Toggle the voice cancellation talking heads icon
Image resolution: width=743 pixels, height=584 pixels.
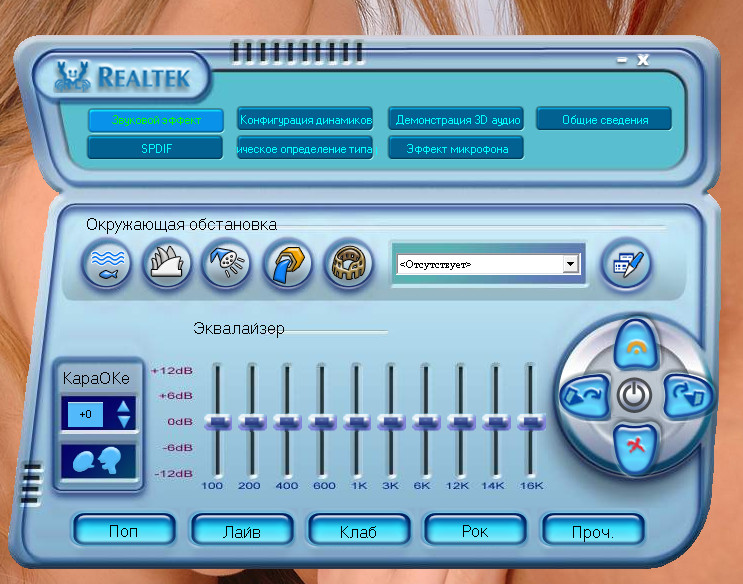tap(98, 461)
